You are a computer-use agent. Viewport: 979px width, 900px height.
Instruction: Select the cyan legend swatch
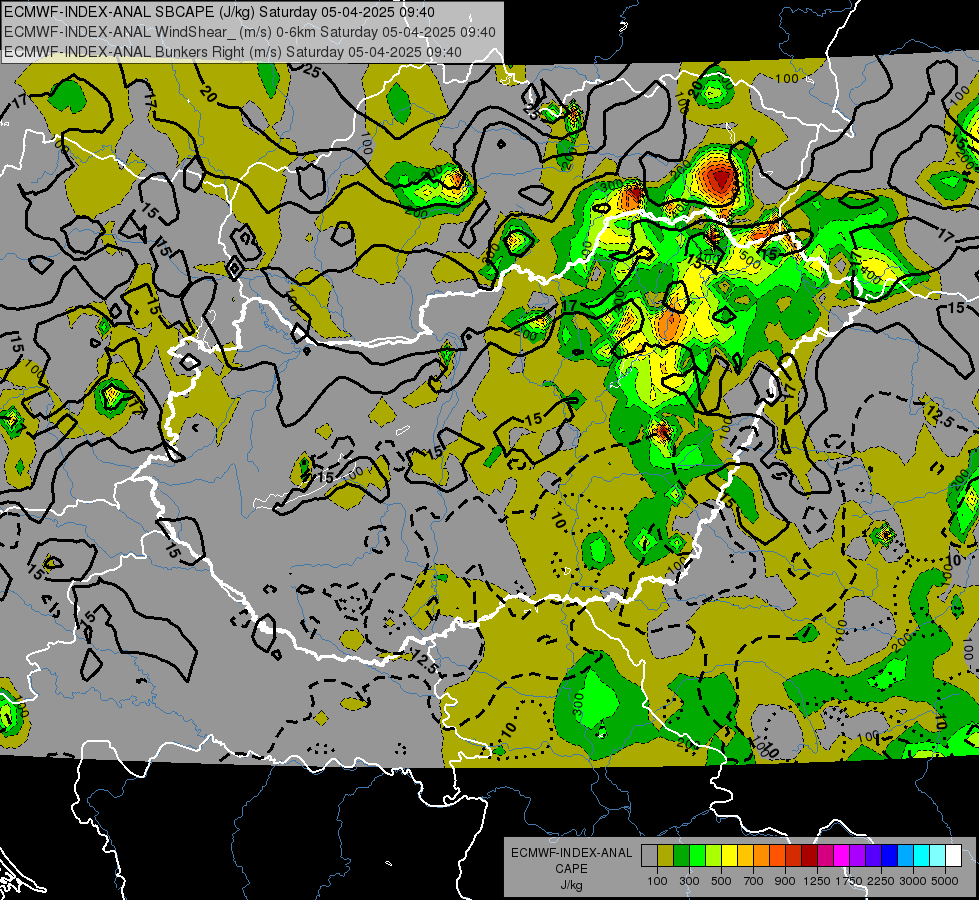[922, 855]
